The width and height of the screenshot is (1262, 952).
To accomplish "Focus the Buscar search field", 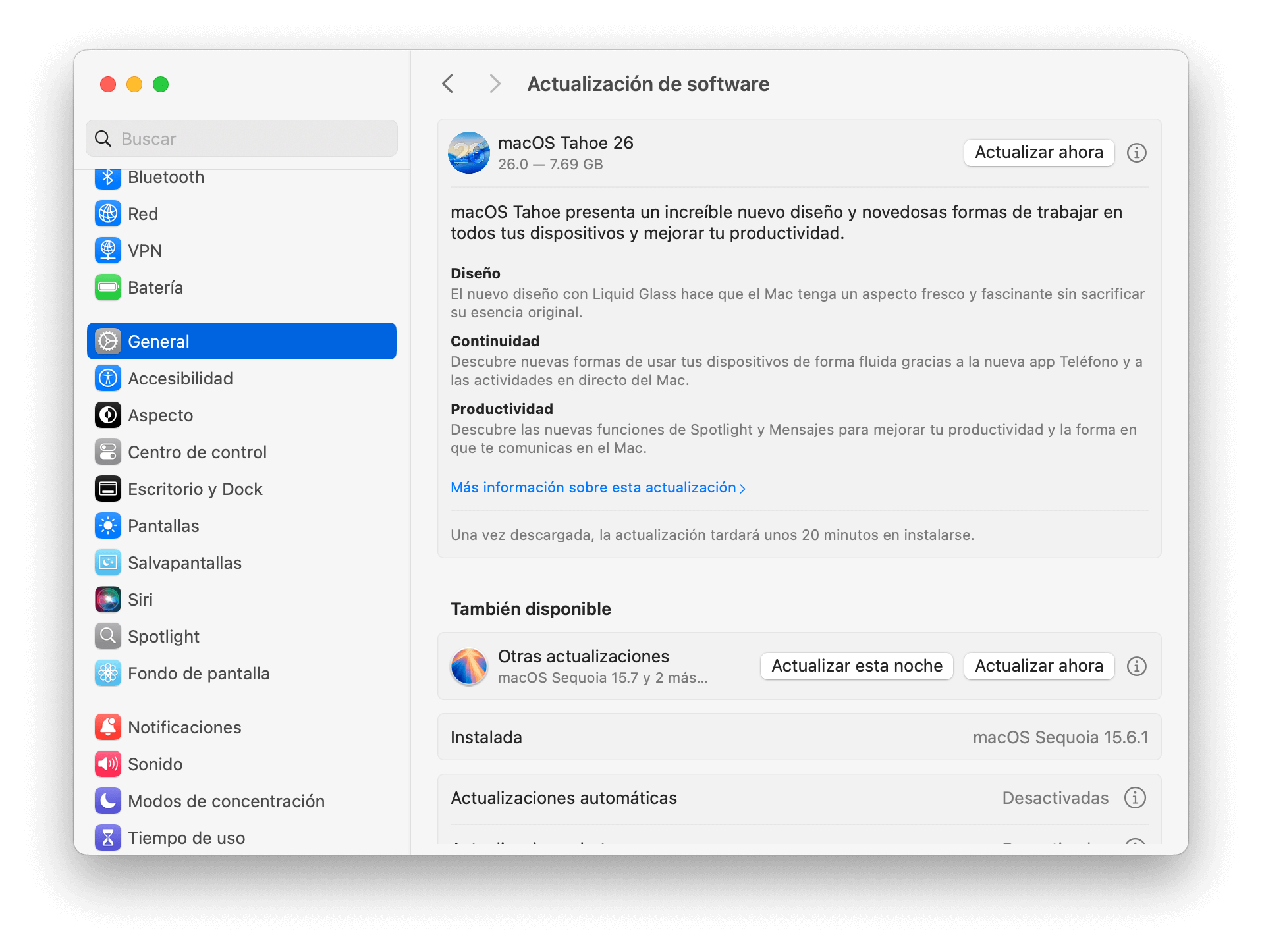I will coord(242,138).
